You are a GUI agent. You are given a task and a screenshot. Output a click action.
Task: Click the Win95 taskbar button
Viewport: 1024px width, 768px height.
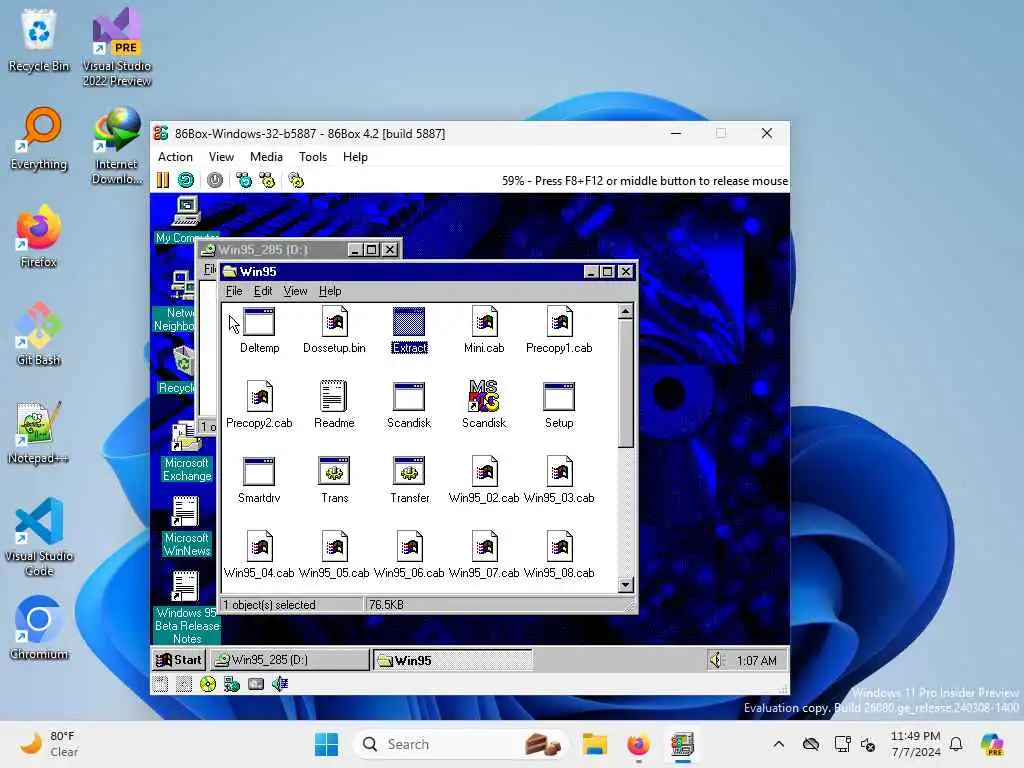(x=453, y=660)
